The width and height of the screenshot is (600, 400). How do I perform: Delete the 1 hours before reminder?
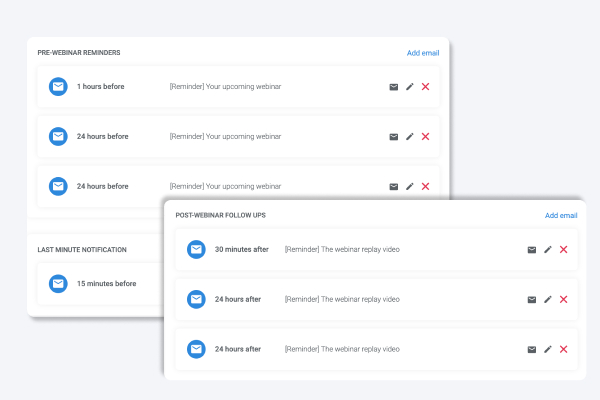click(x=426, y=87)
